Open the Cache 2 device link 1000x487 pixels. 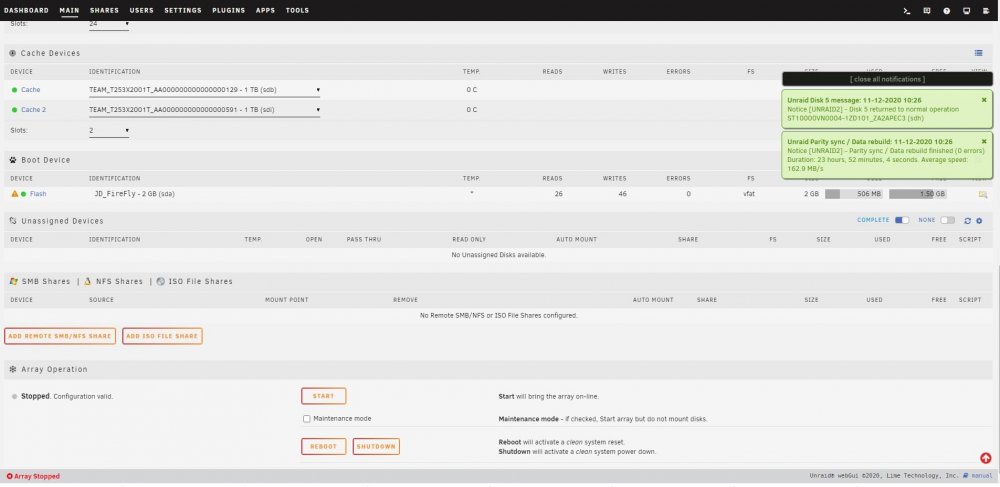[34, 110]
